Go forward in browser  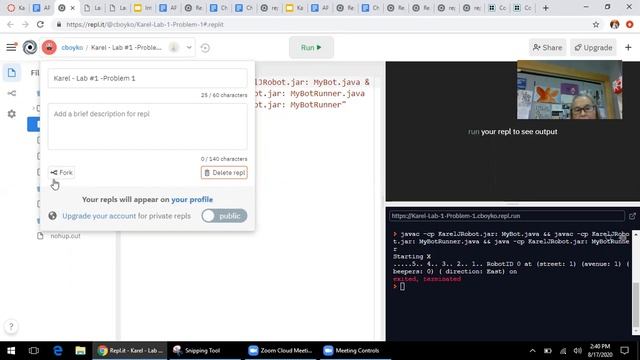coord(25,24)
